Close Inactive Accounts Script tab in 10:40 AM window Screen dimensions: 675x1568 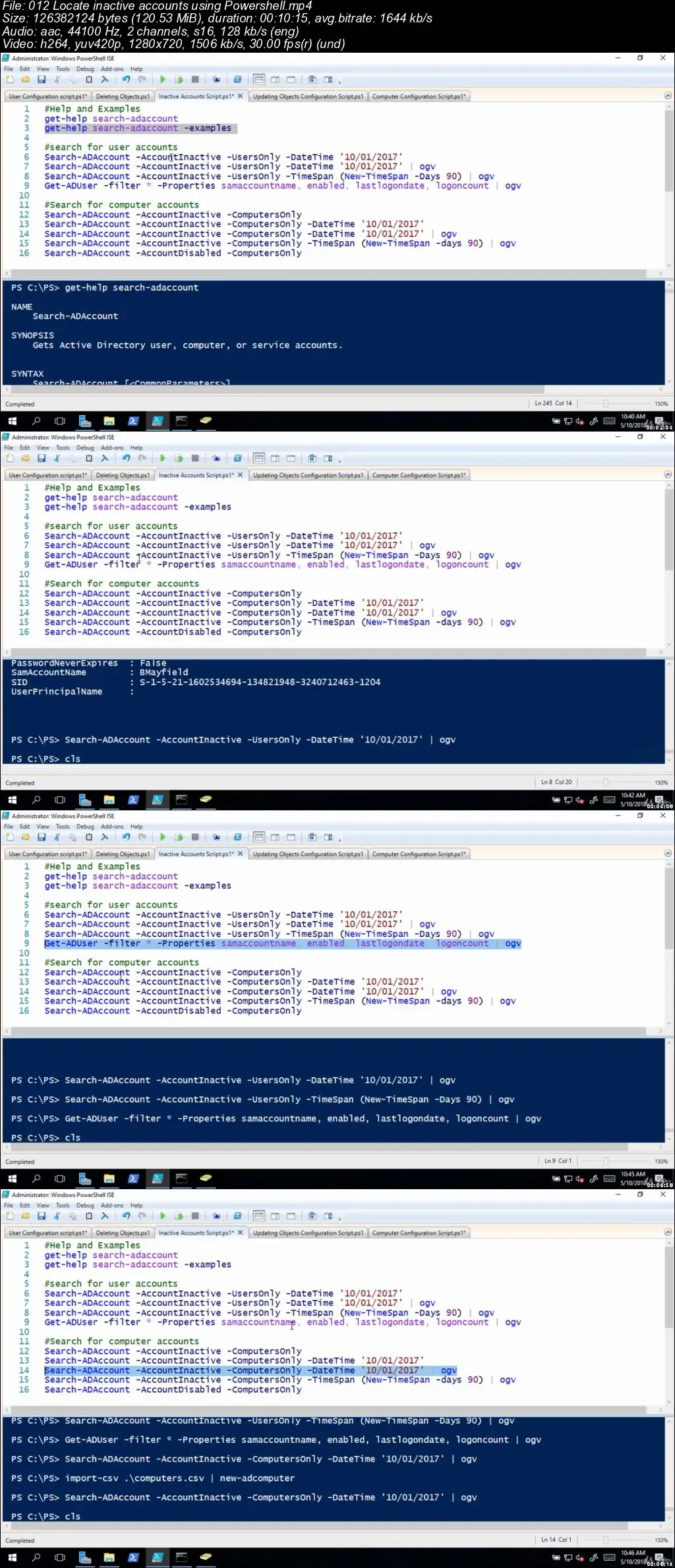(241, 96)
